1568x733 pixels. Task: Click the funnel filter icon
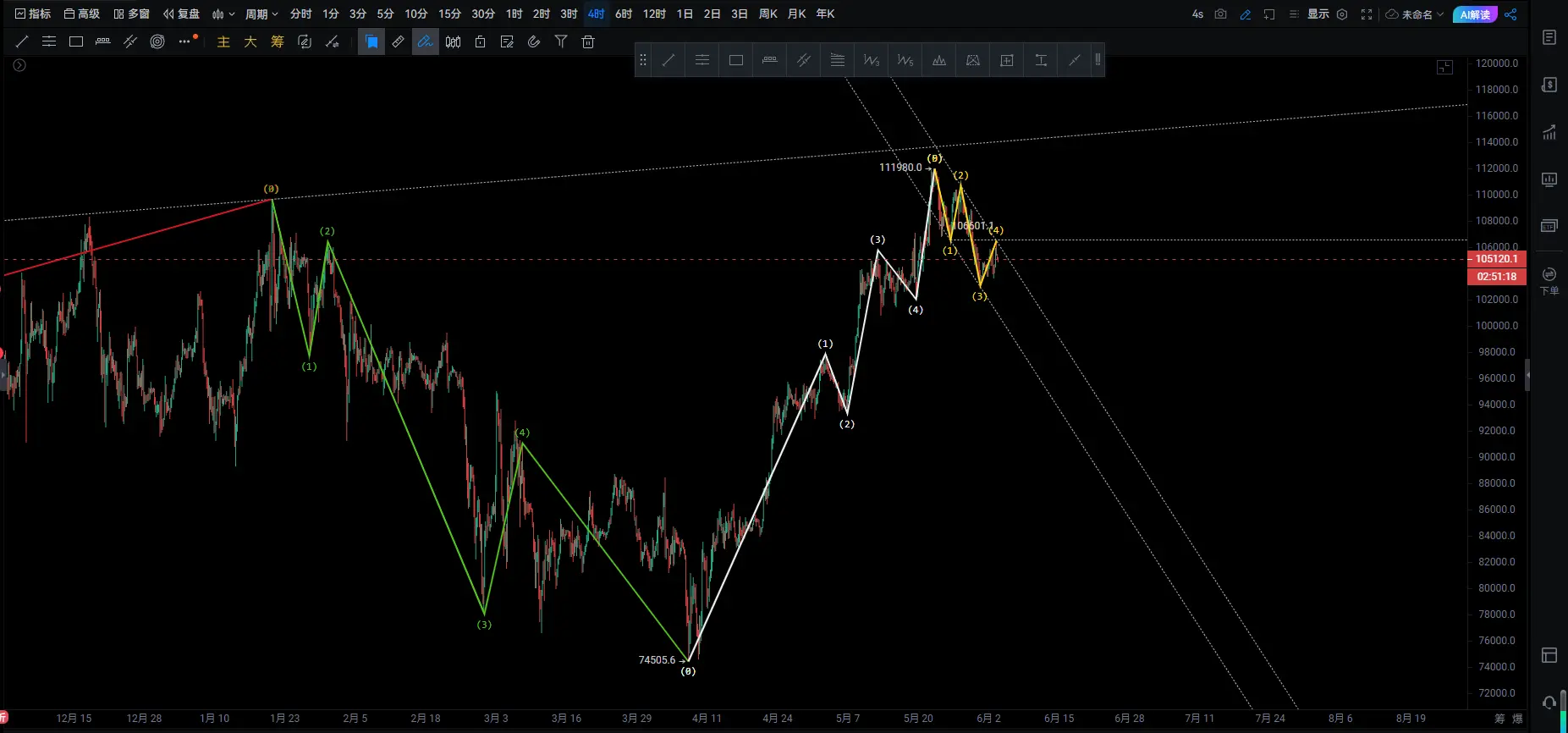pos(561,41)
